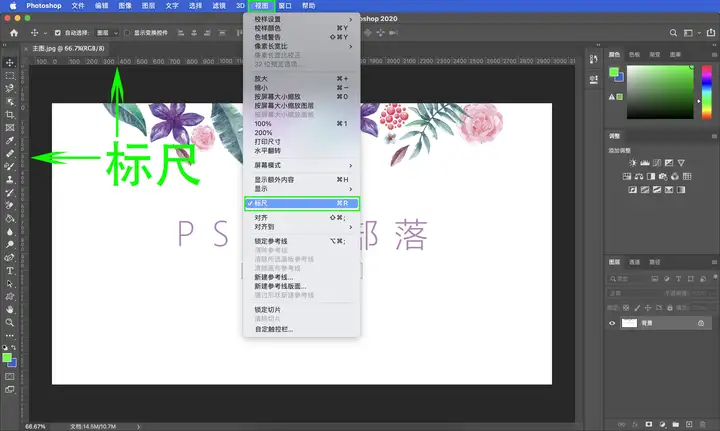The width and height of the screenshot is (720, 431).
Task: Toggle the 自动选择 checkbox
Action: [x=57, y=33]
